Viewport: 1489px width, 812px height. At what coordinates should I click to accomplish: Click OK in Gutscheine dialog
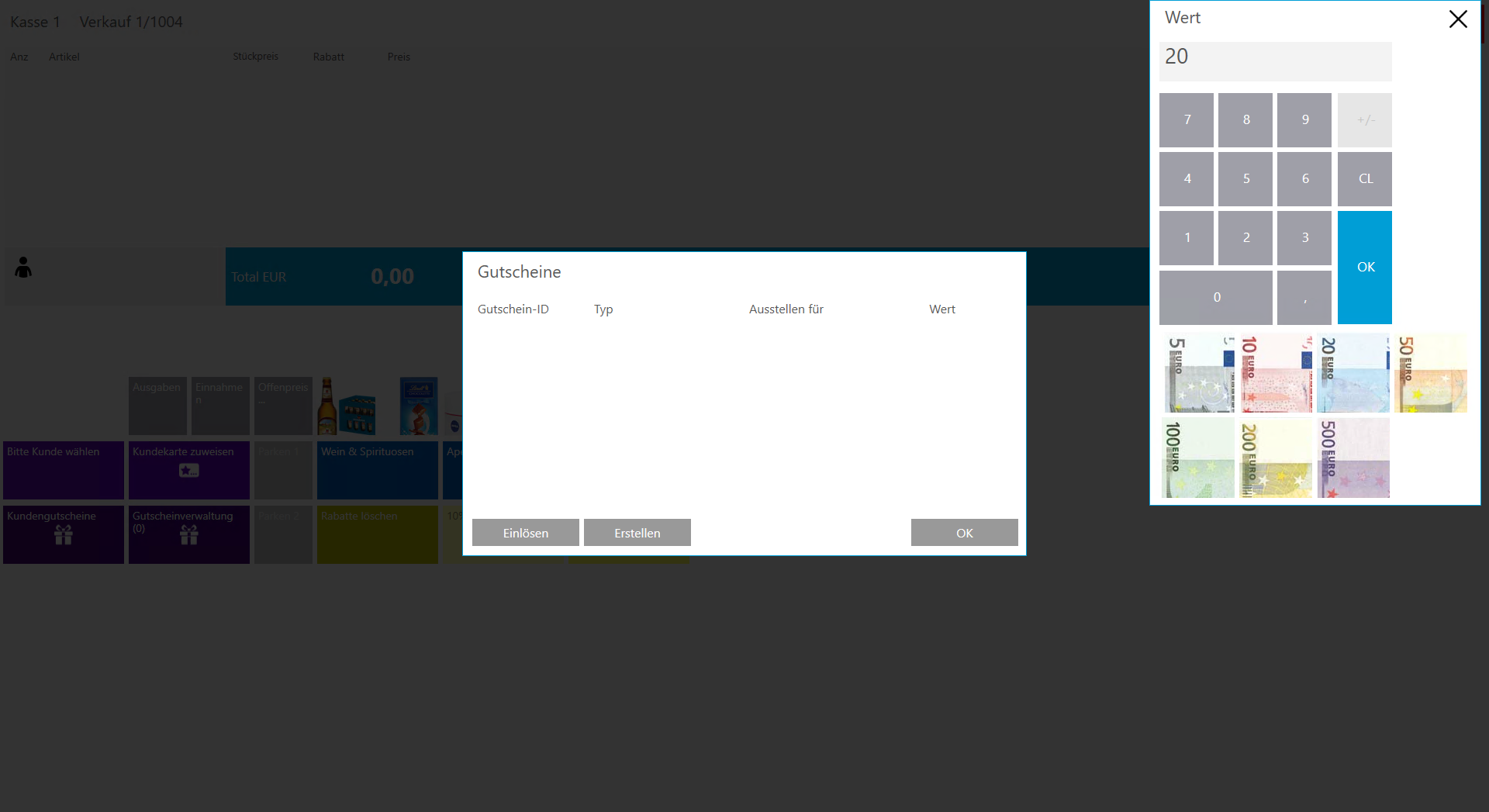click(965, 533)
